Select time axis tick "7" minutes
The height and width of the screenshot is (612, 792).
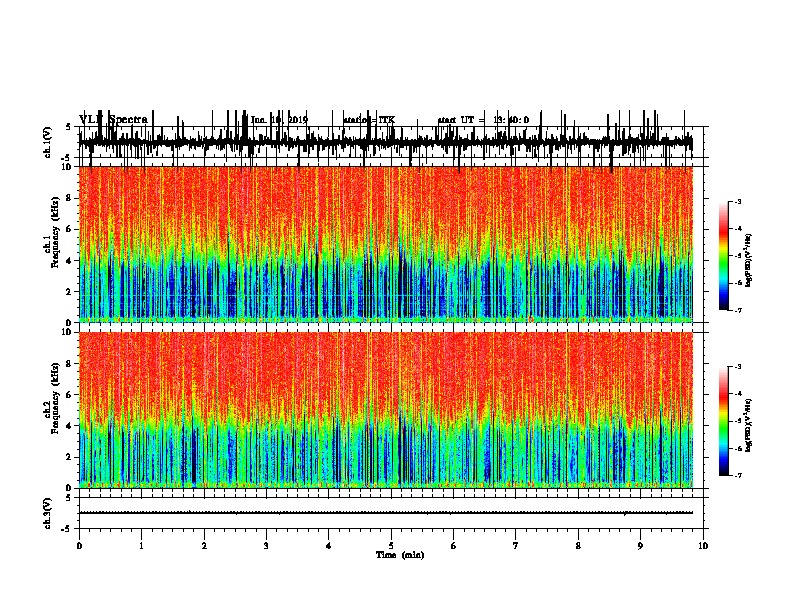[516, 546]
